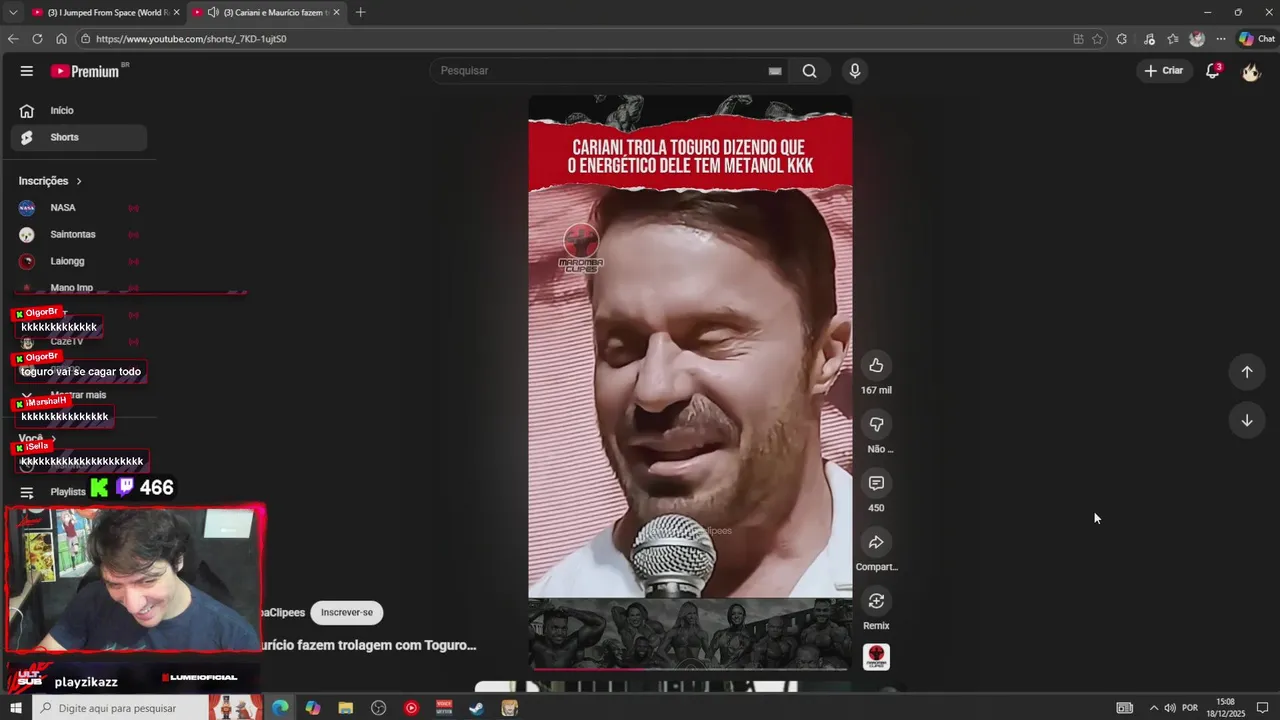The width and height of the screenshot is (1280, 720).
Task: Open the volume control in system tray
Action: [x=1170, y=708]
